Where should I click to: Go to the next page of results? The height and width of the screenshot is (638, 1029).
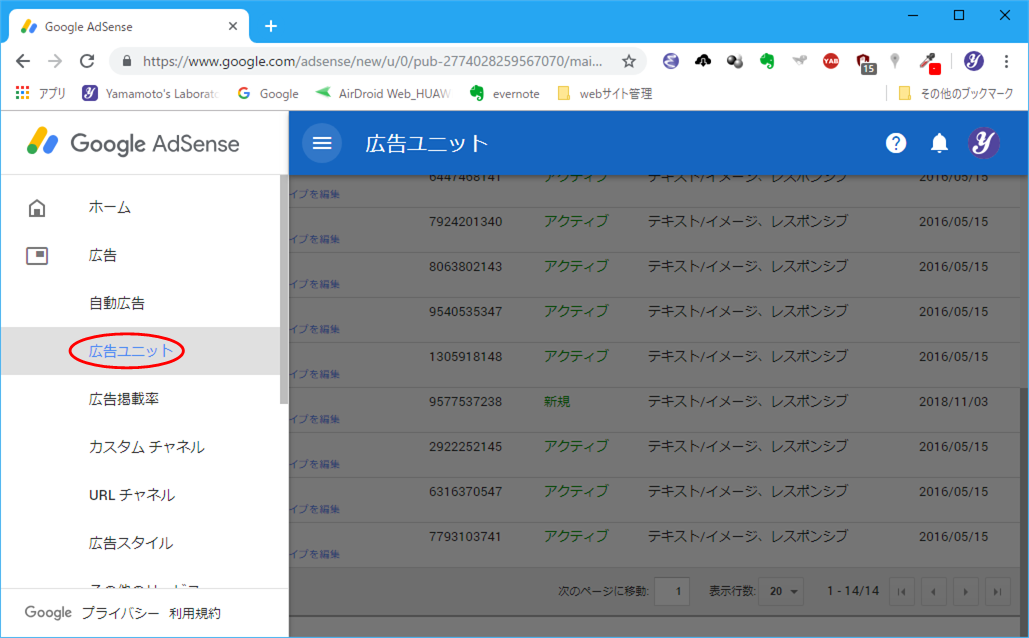(x=965, y=591)
